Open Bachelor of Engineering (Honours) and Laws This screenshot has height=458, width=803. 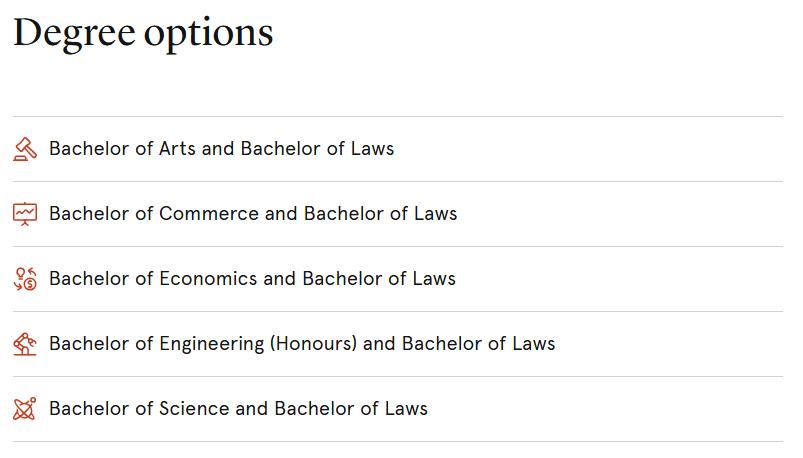302,344
